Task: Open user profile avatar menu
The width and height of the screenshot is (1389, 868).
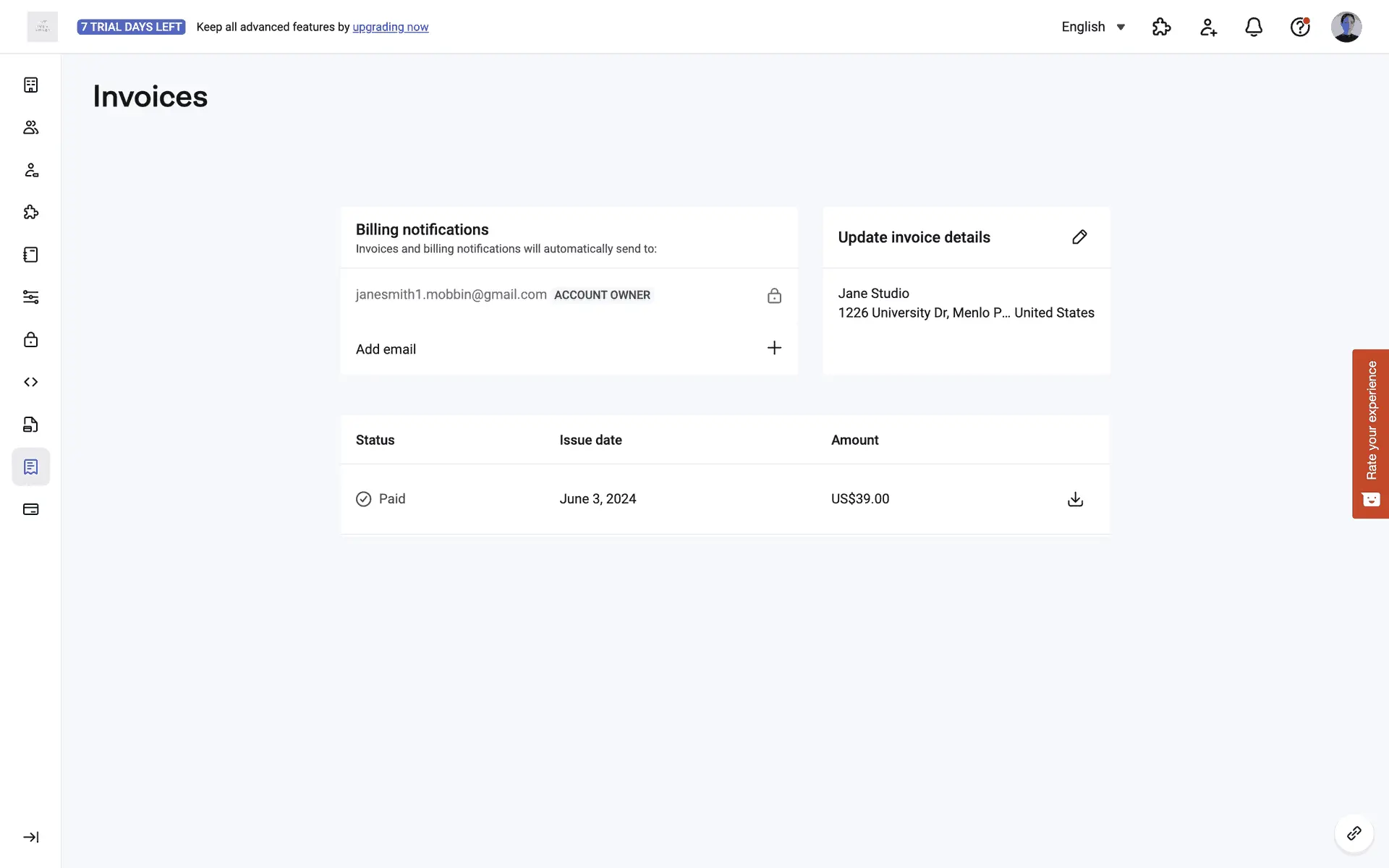Action: [1346, 27]
